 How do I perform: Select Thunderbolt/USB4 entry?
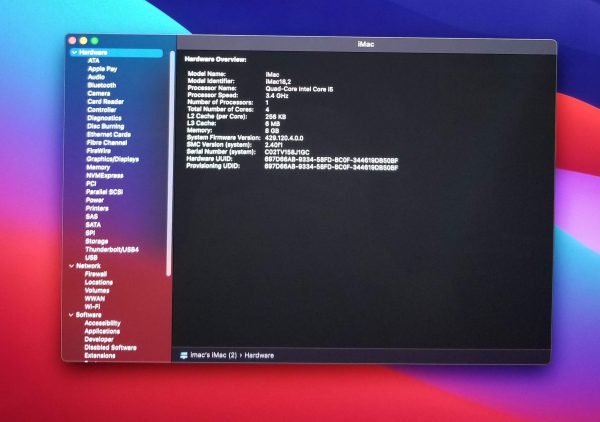112,249
